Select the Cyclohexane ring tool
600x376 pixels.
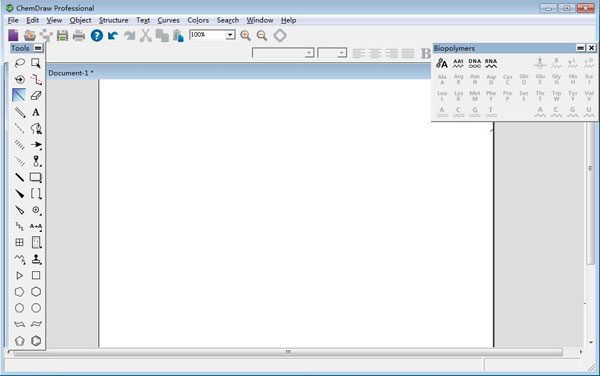36,291
